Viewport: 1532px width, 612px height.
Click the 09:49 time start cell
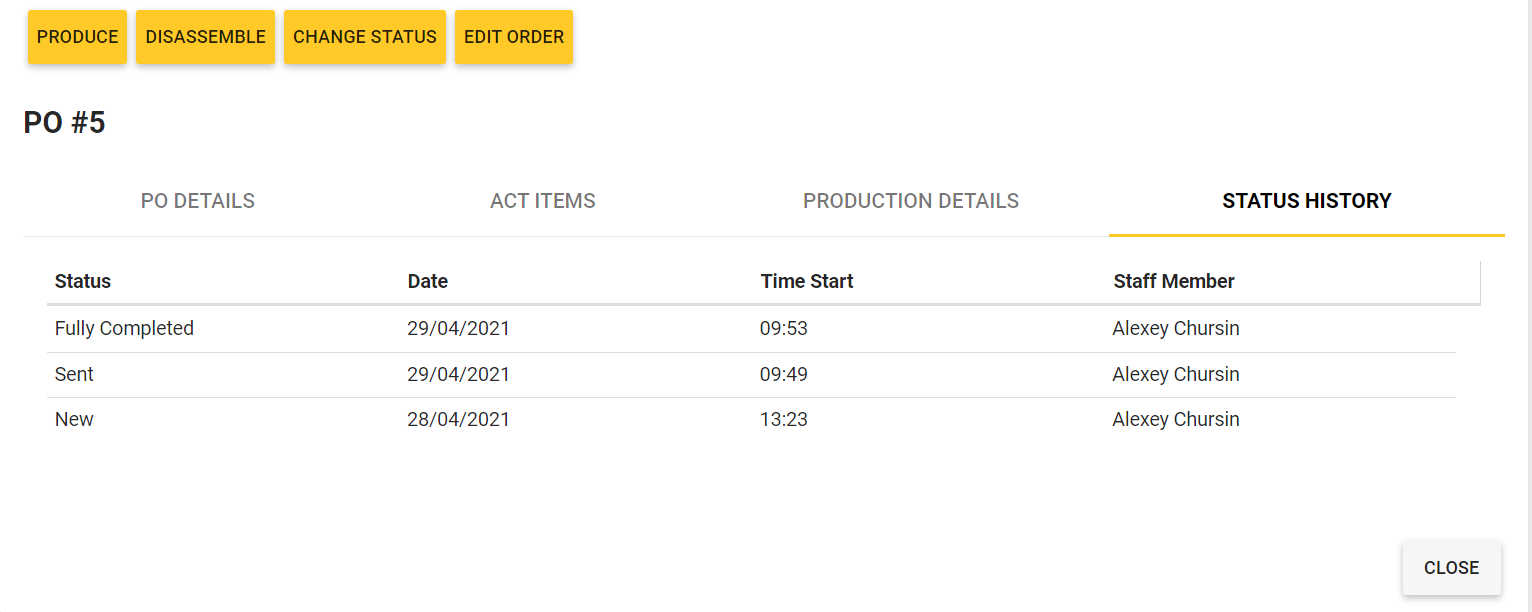pos(784,375)
